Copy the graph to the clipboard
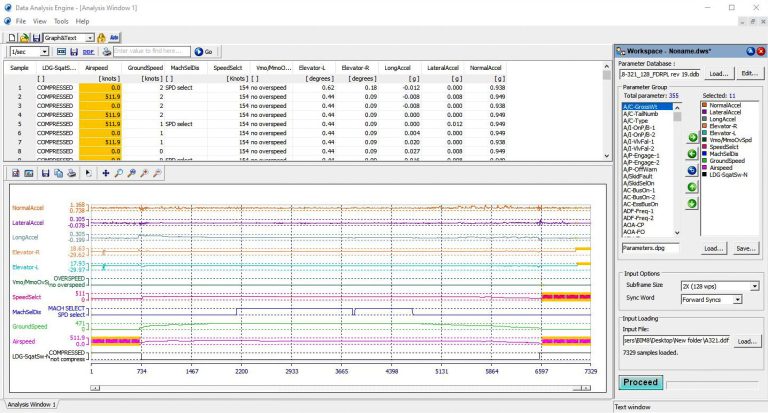 (58, 173)
